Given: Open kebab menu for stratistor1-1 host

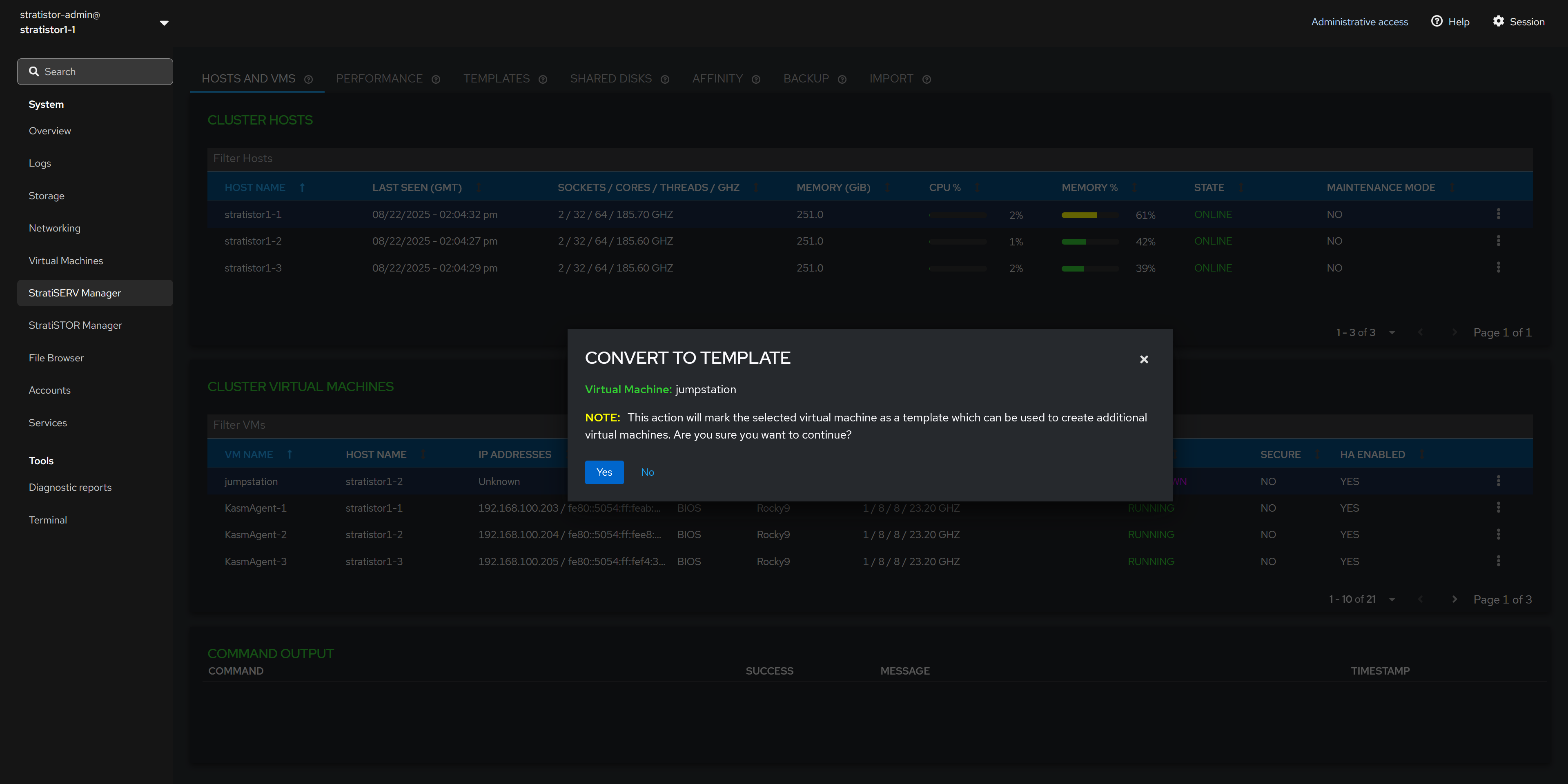Looking at the screenshot, I should pyautogui.click(x=1498, y=214).
